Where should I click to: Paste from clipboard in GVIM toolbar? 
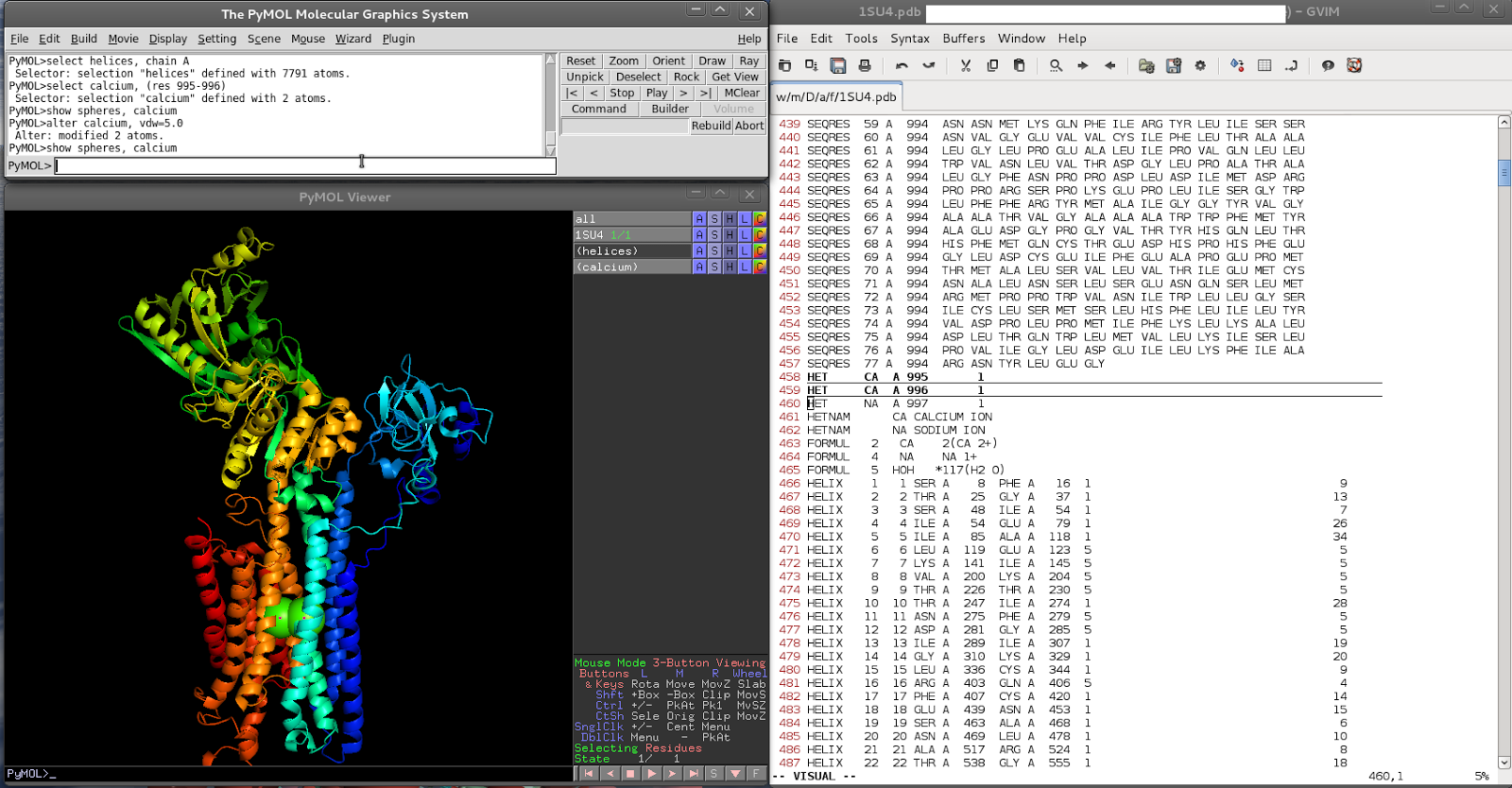pyautogui.click(x=1019, y=65)
